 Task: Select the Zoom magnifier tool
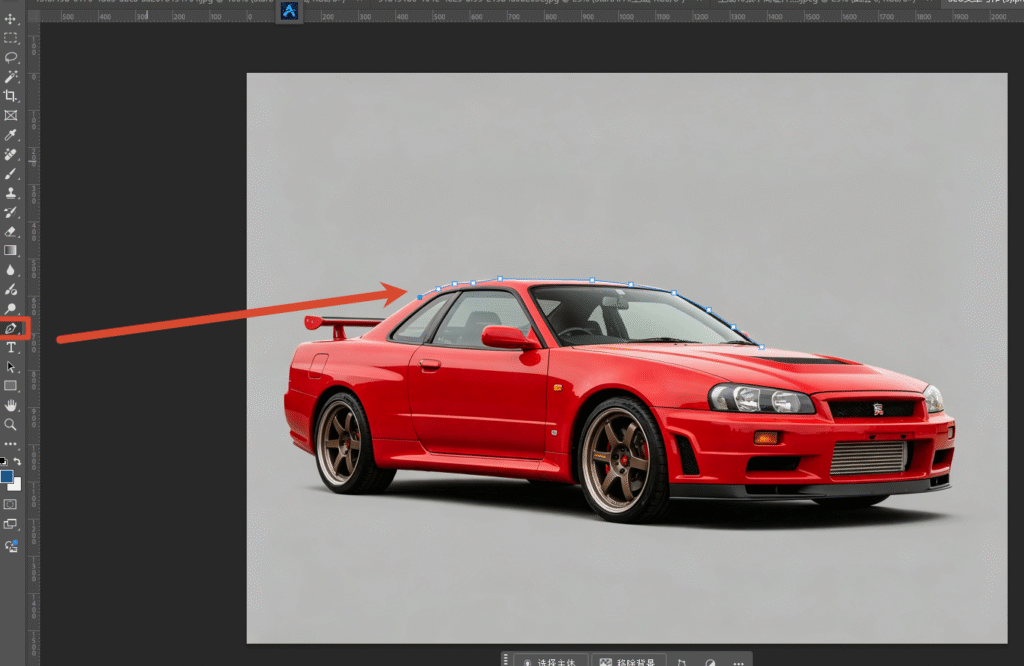pos(10,424)
